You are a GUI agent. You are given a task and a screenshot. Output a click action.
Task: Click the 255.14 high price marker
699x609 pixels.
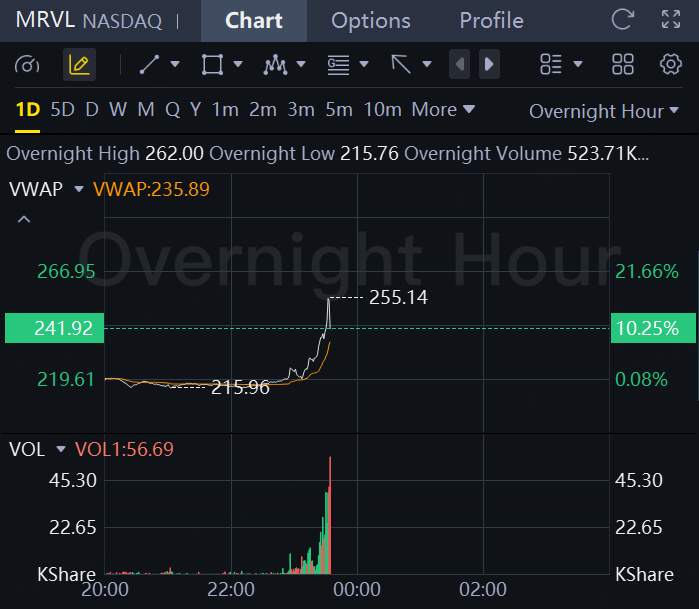tap(398, 297)
